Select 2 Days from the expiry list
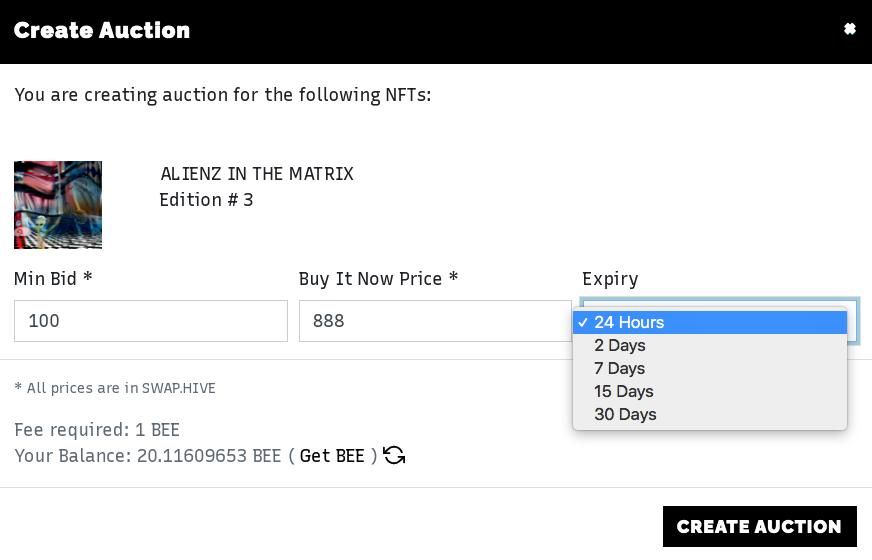Image resolution: width=872 pixels, height=560 pixels. (710, 345)
